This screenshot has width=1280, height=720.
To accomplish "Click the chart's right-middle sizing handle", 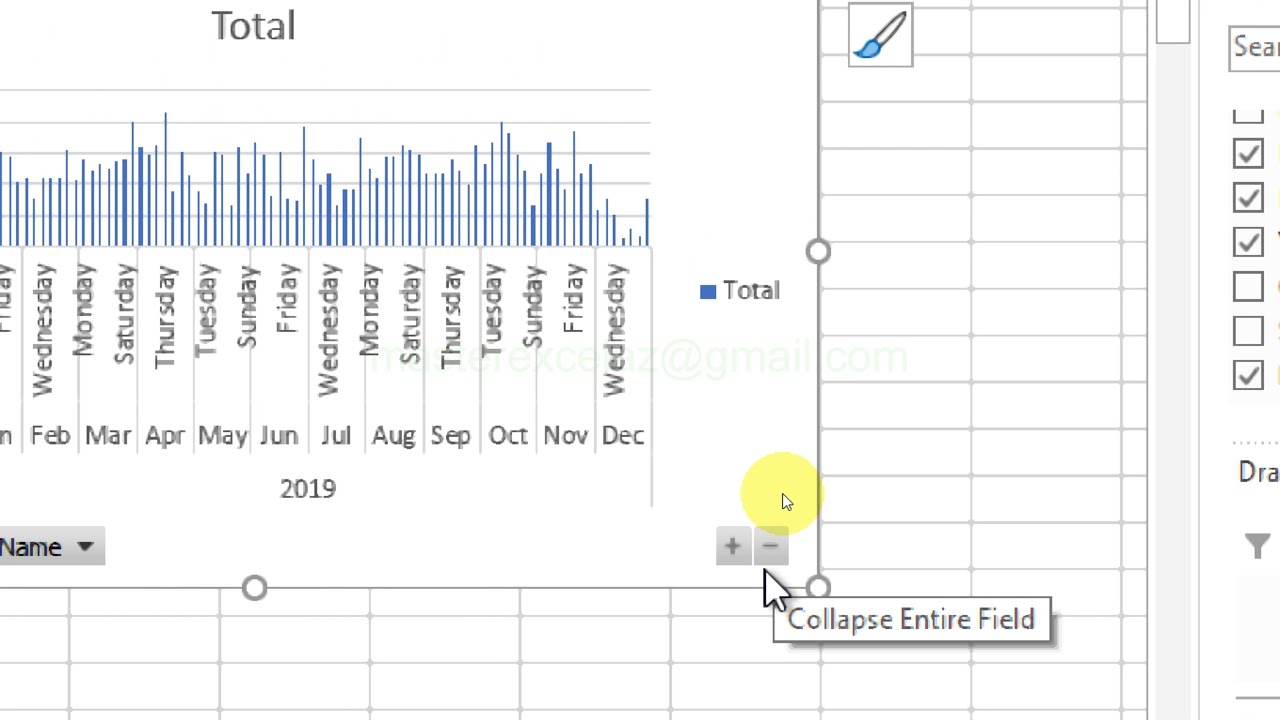I will pos(818,251).
